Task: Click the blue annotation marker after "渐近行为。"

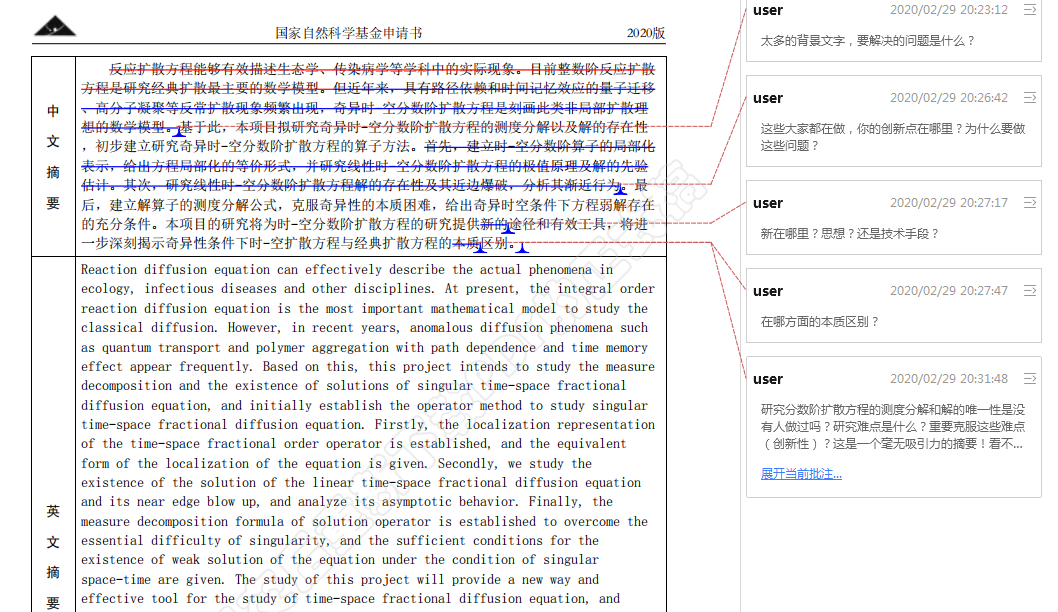Action: (620, 189)
